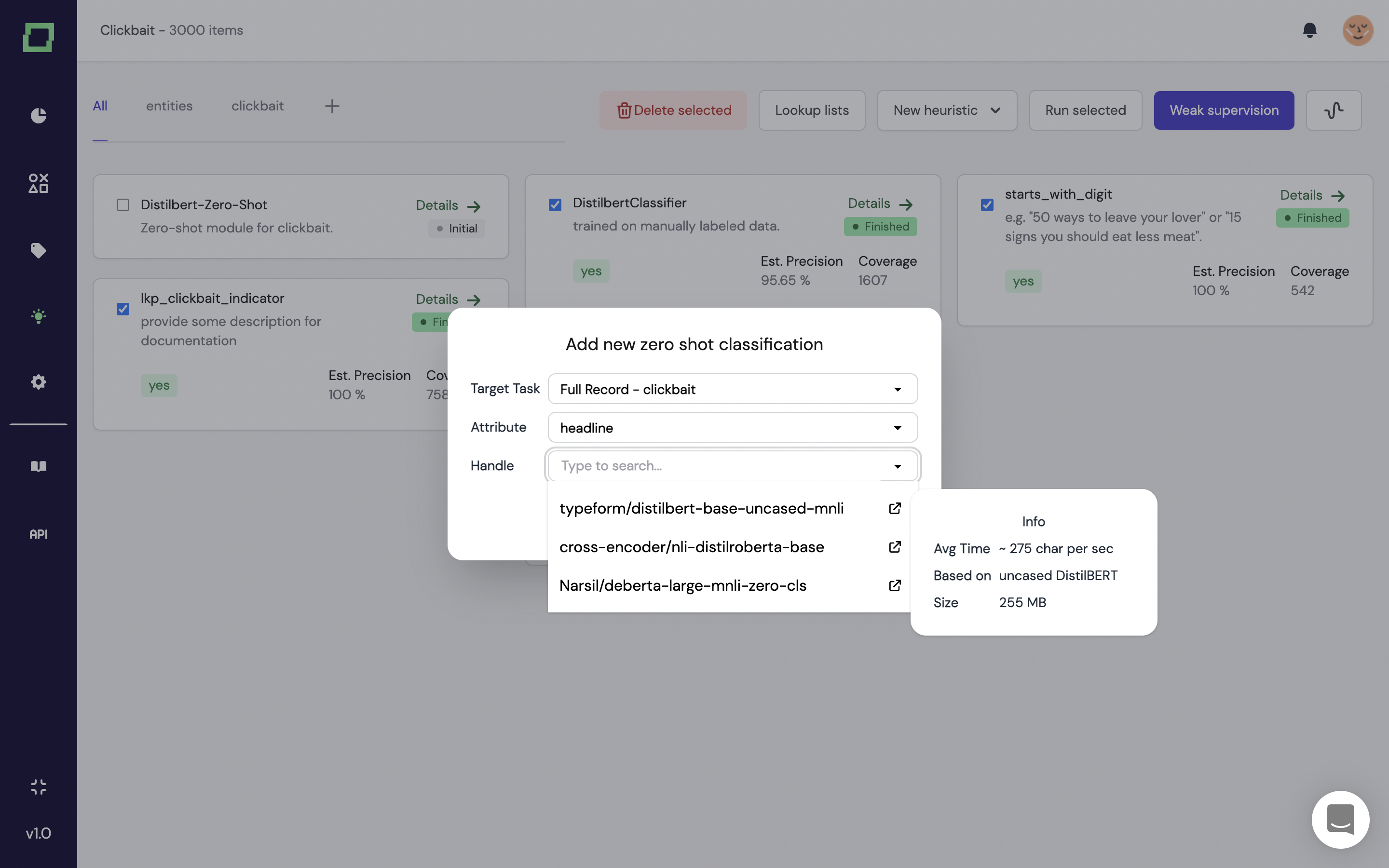1389x868 pixels.
Task: Click the notification bell icon
Action: coord(1309,30)
